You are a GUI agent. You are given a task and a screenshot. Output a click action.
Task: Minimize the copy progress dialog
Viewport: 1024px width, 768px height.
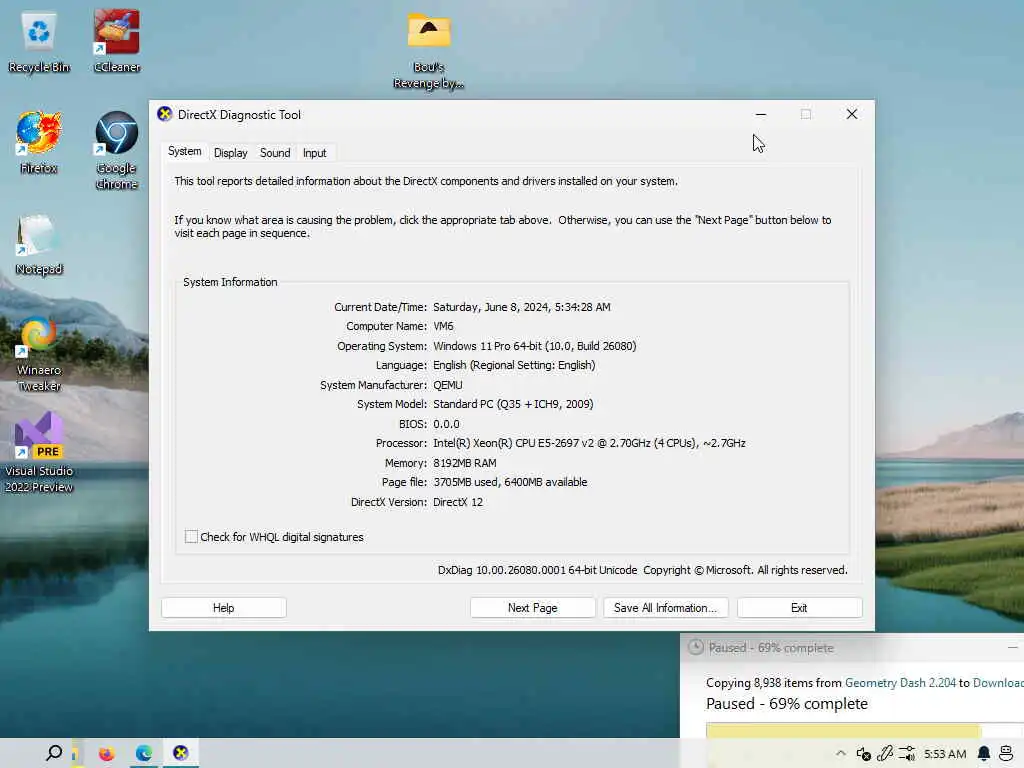(1012, 647)
